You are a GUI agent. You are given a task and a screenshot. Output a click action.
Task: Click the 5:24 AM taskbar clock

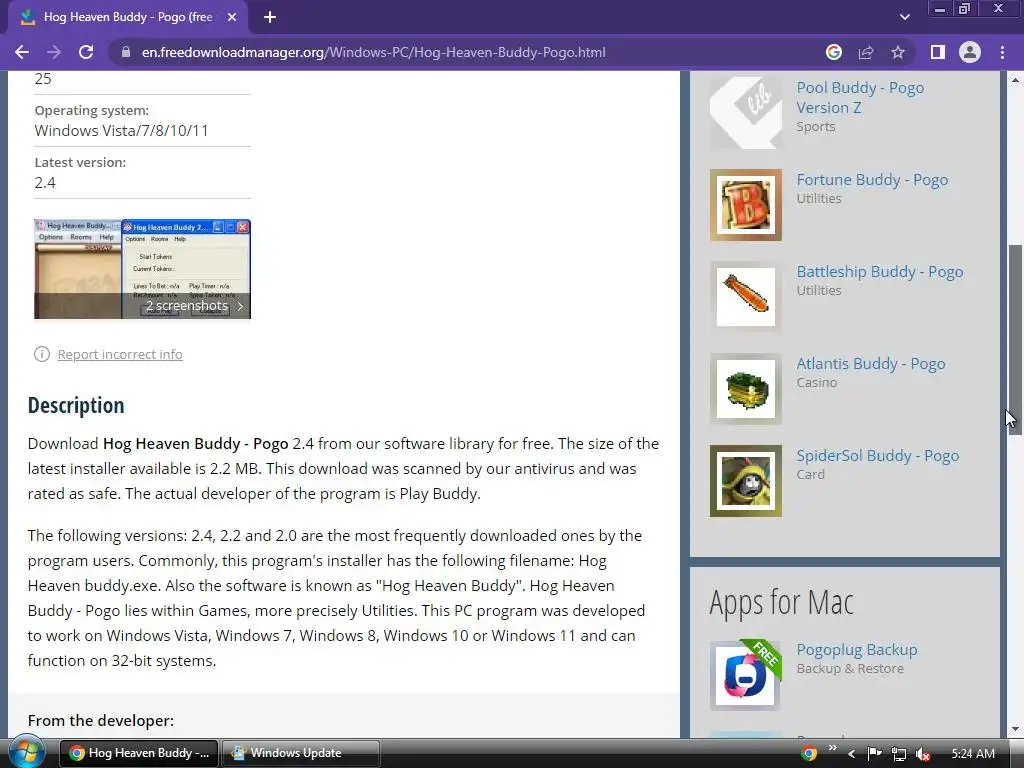973,754
